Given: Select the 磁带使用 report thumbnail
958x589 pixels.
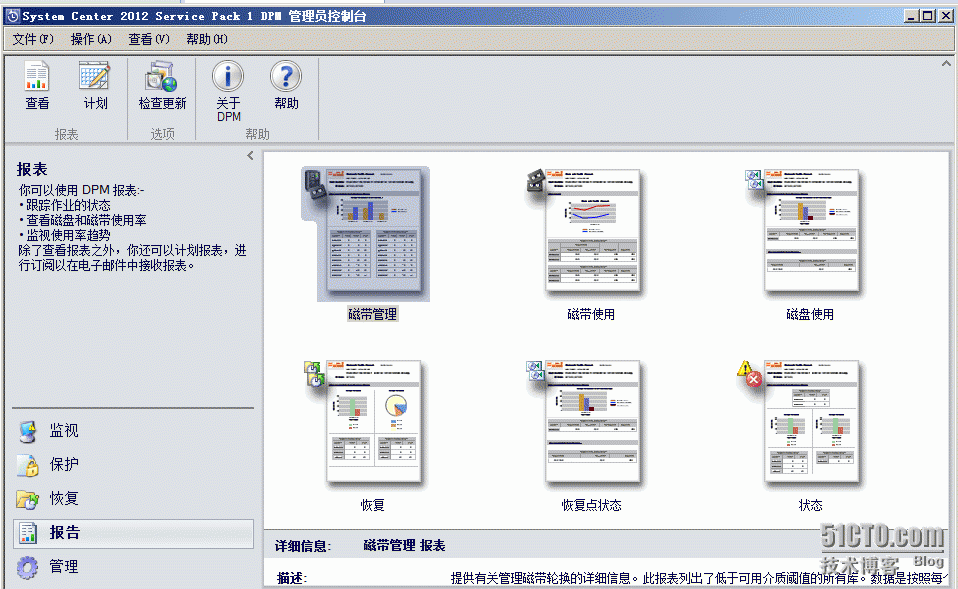Looking at the screenshot, I should 591,231.
